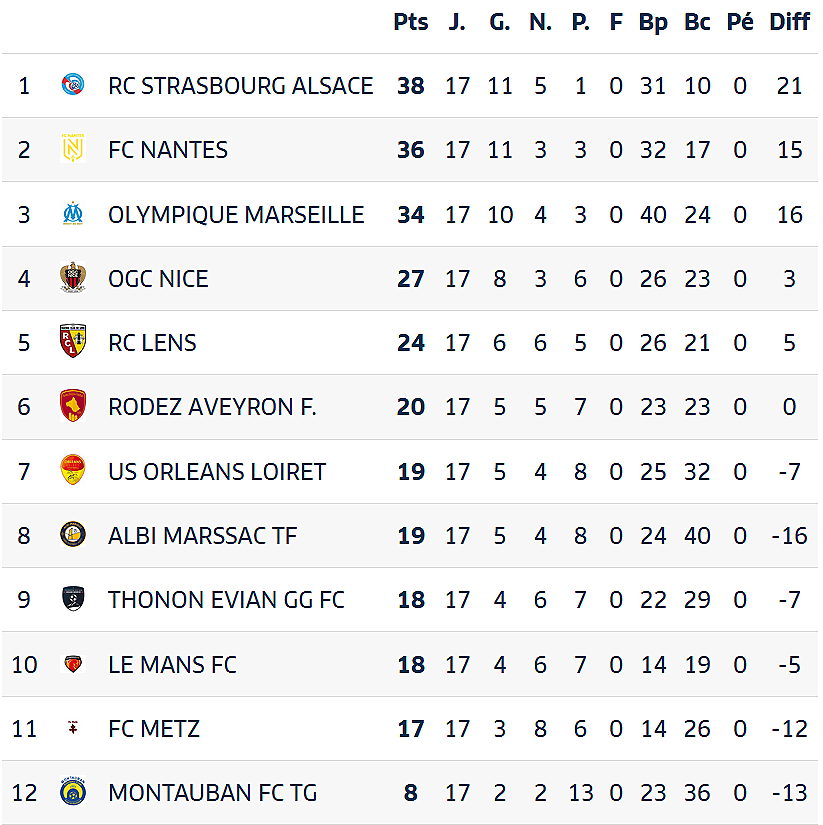
Task: Click the RC Lens club crest
Action: pyautogui.click(x=72, y=342)
